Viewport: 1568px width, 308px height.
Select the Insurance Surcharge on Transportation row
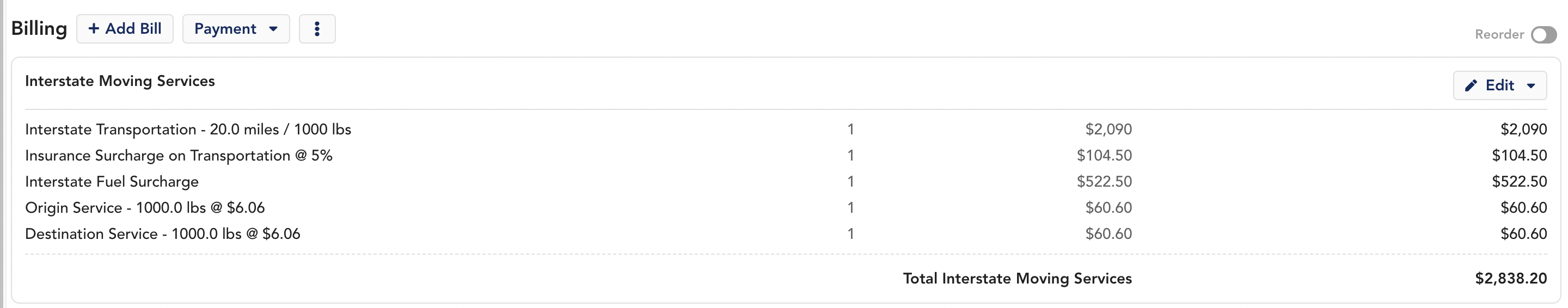click(786, 155)
